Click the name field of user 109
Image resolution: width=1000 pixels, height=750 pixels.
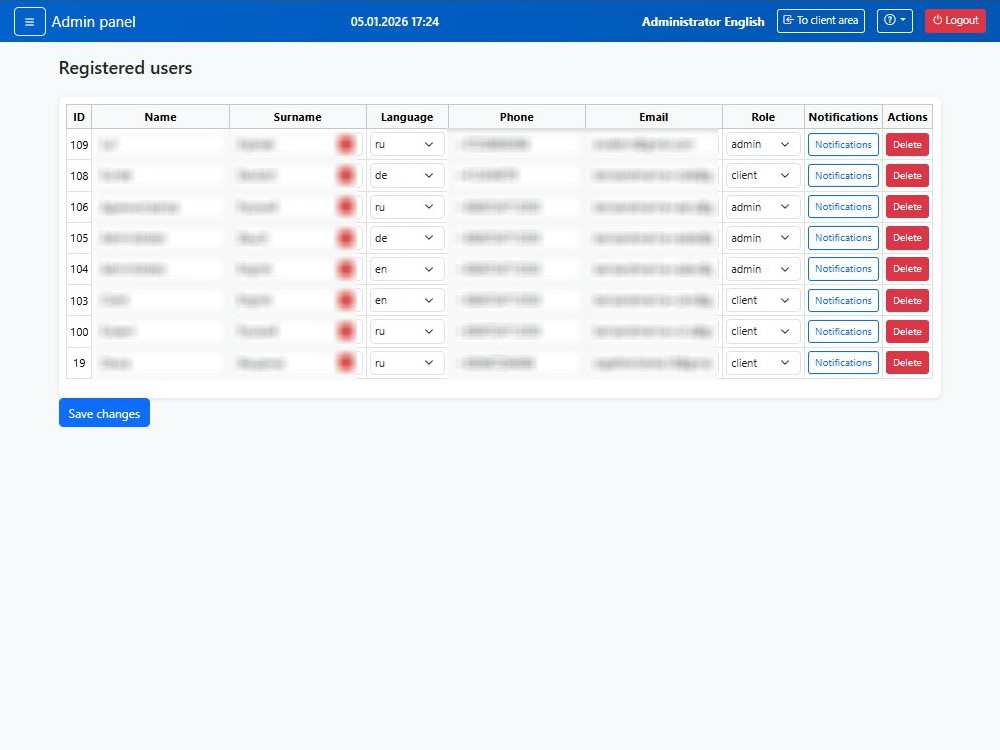pyautogui.click(x=160, y=144)
